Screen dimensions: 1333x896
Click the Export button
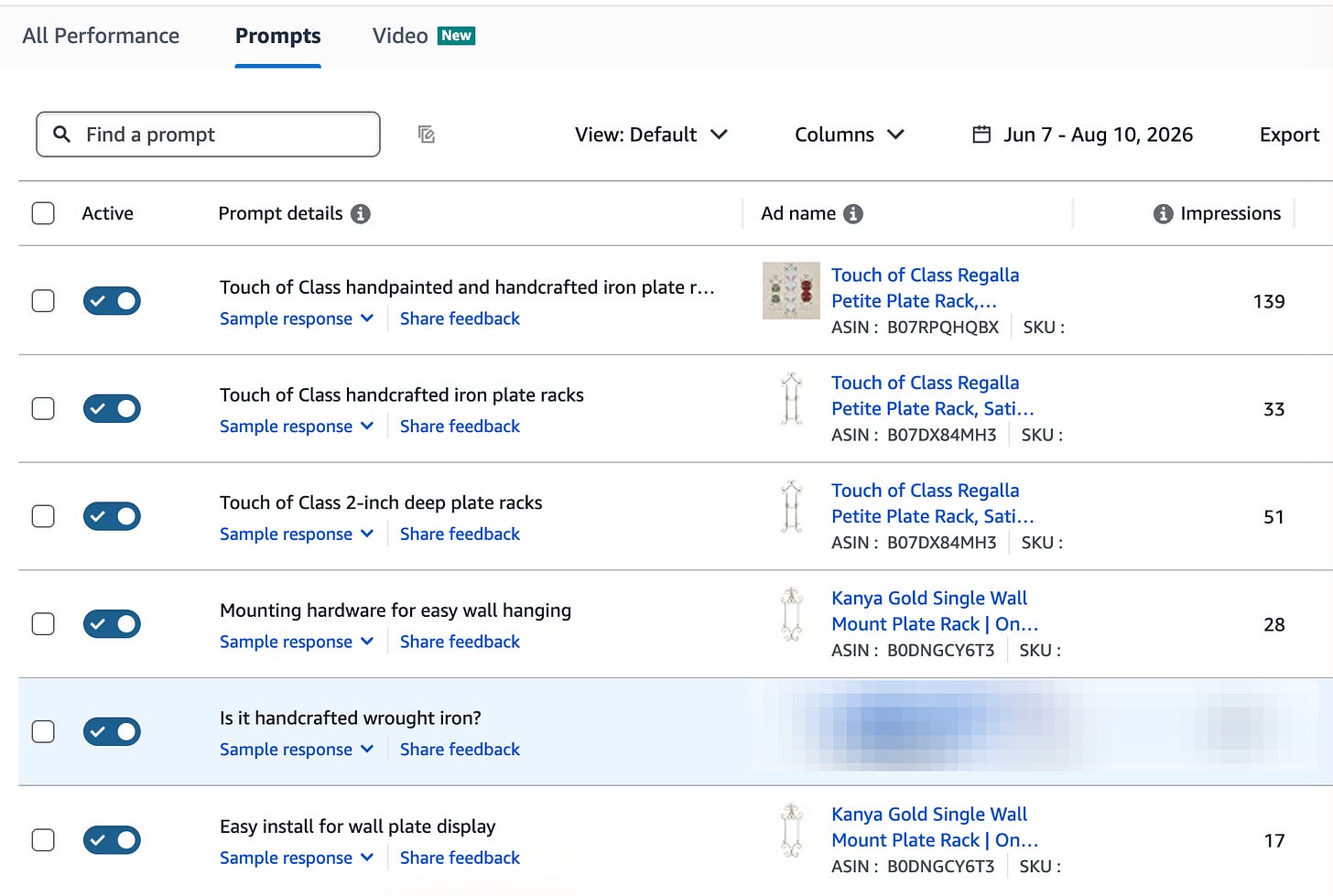coord(1289,135)
